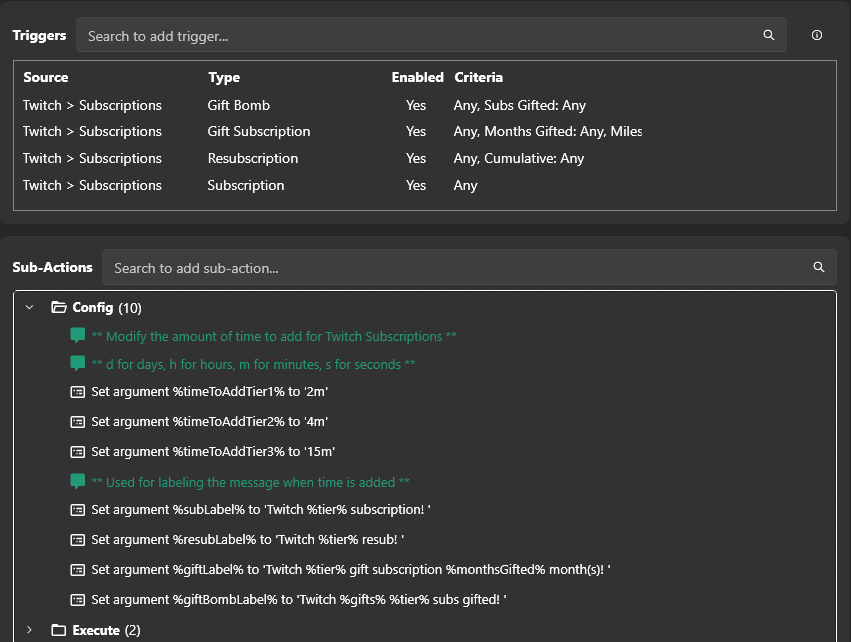Expand the Execute sub-action group
The height and width of the screenshot is (642, 851).
coord(29,630)
